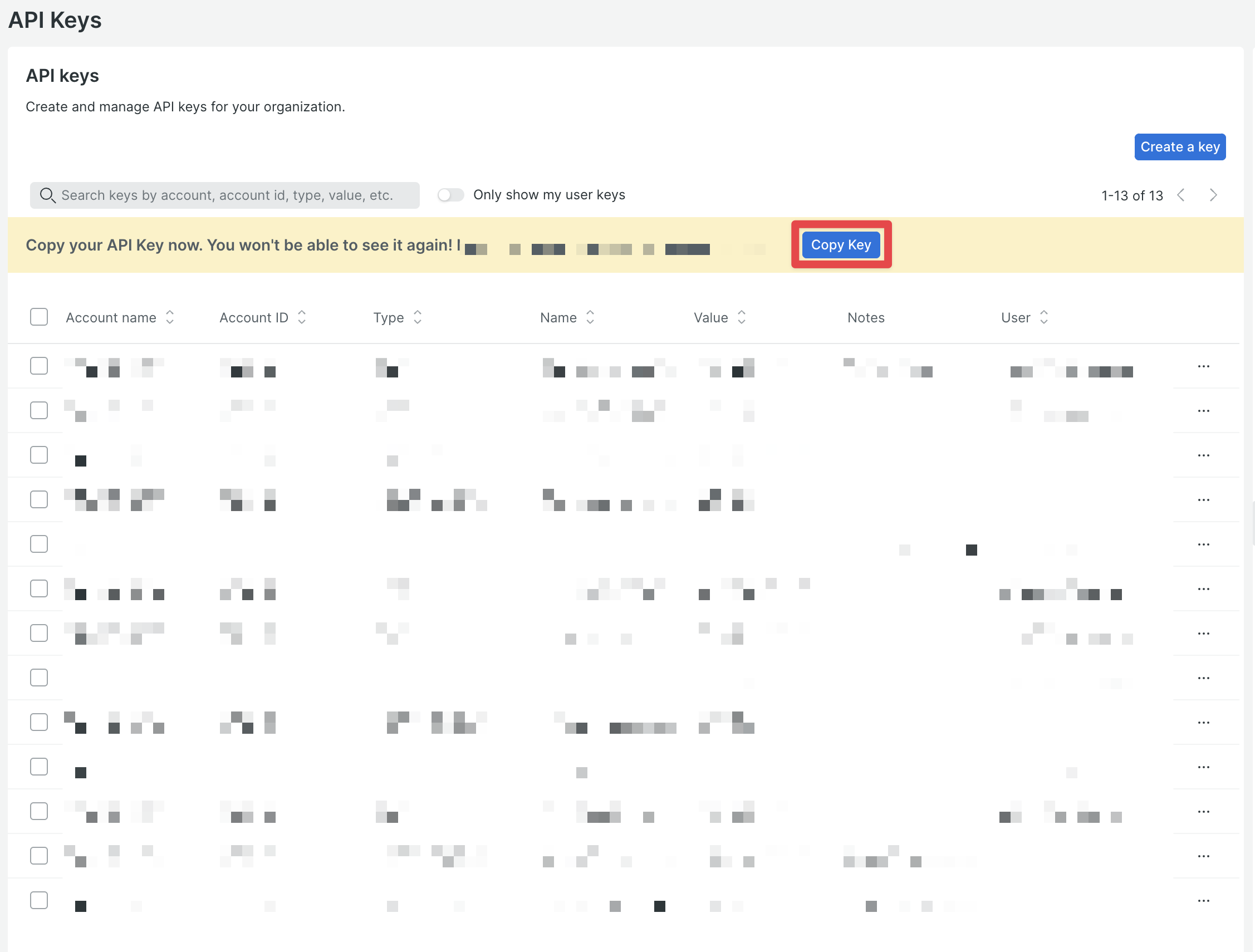Enable Only show my user keys
Screen dimensions: 1255x952
[450, 195]
